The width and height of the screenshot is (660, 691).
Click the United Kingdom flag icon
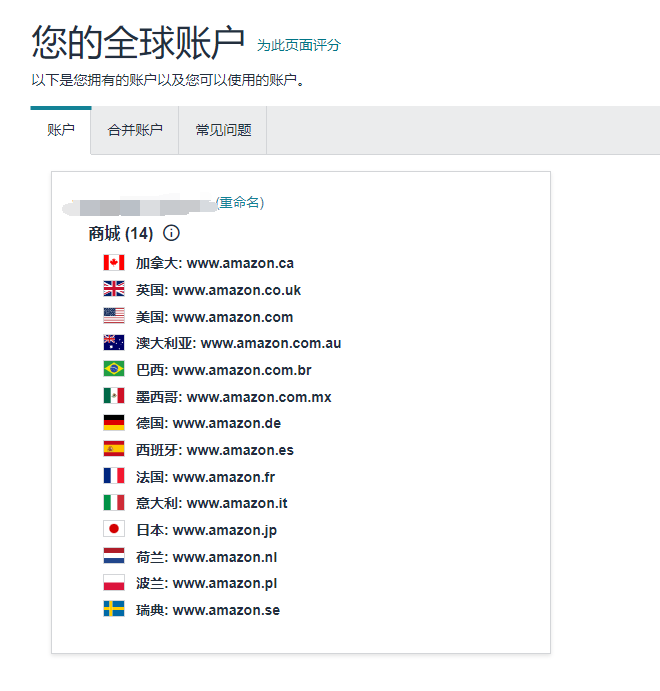pos(114,289)
